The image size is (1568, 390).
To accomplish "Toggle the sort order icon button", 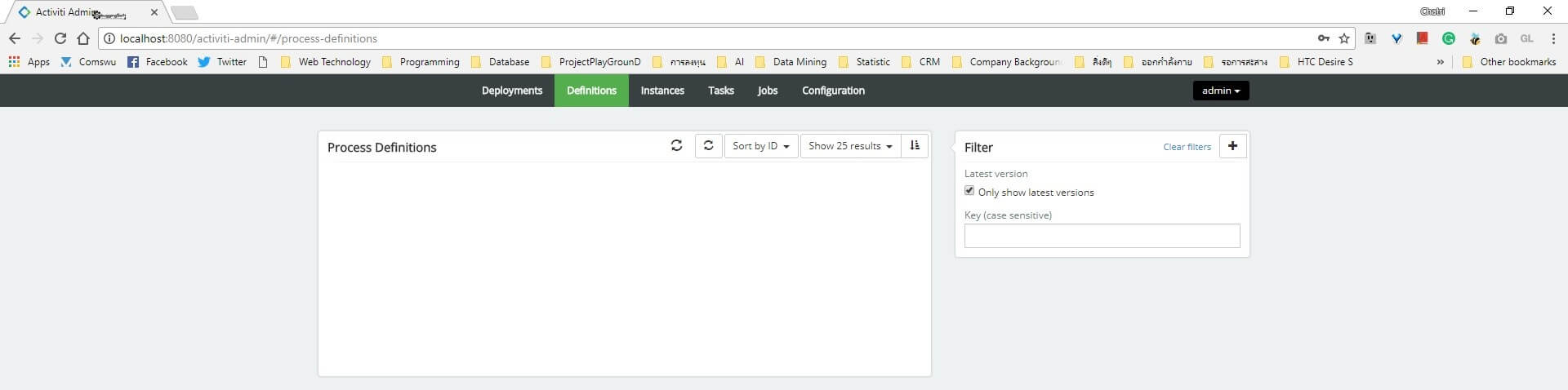I will point(915,146).
